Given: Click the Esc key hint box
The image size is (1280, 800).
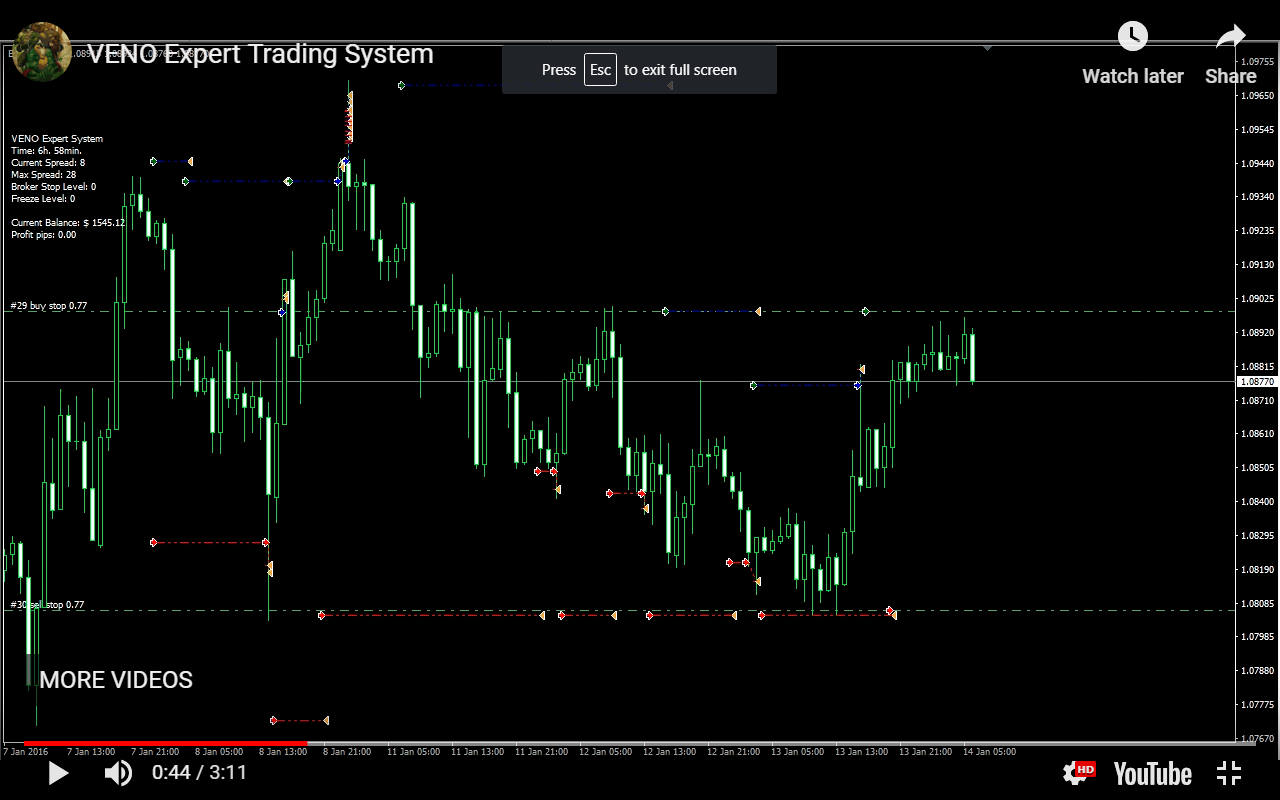Looking at the screenshot, I should point(600,70).
